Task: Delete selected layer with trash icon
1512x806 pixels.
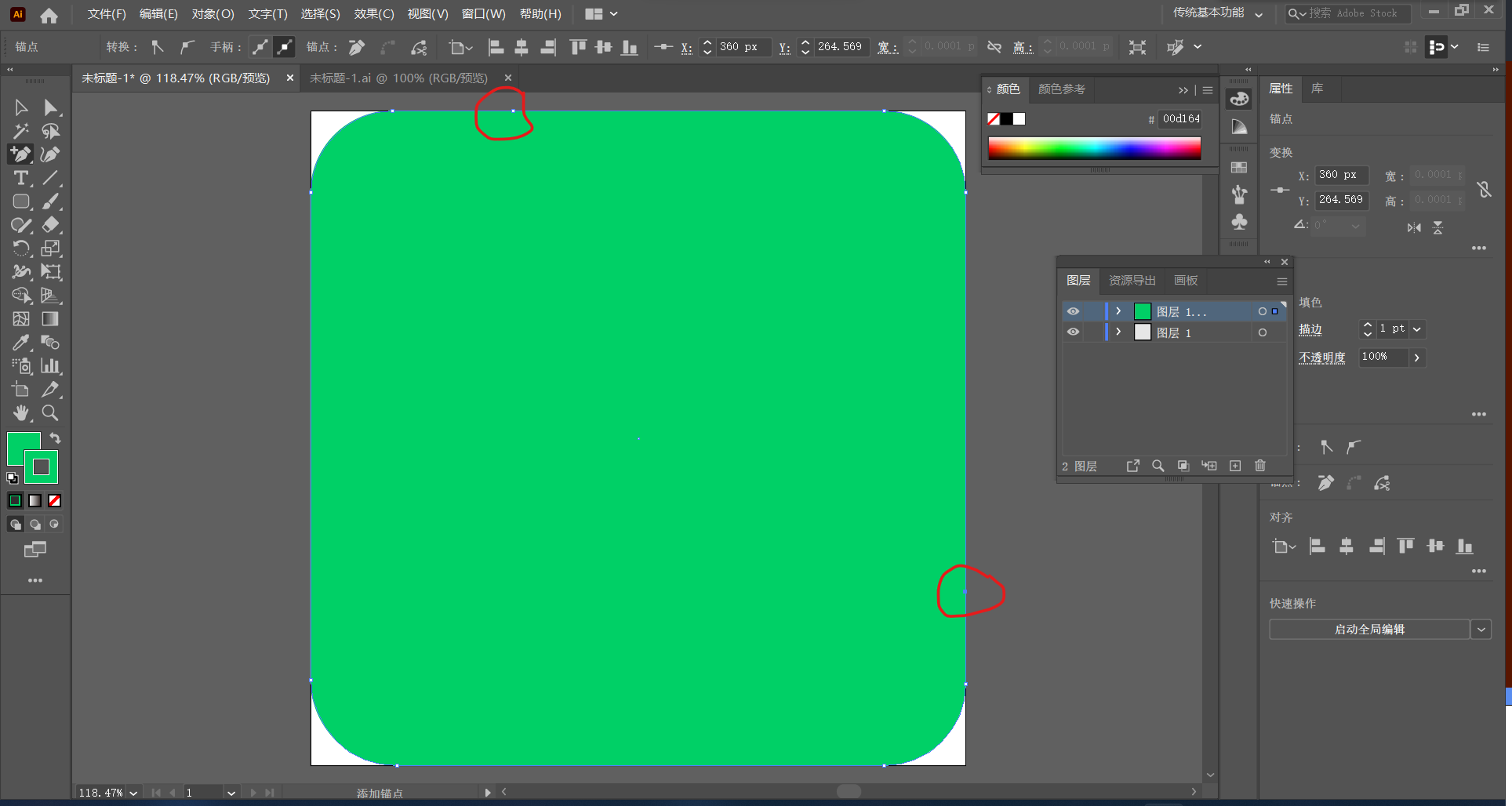Action: coord(1260,466)
